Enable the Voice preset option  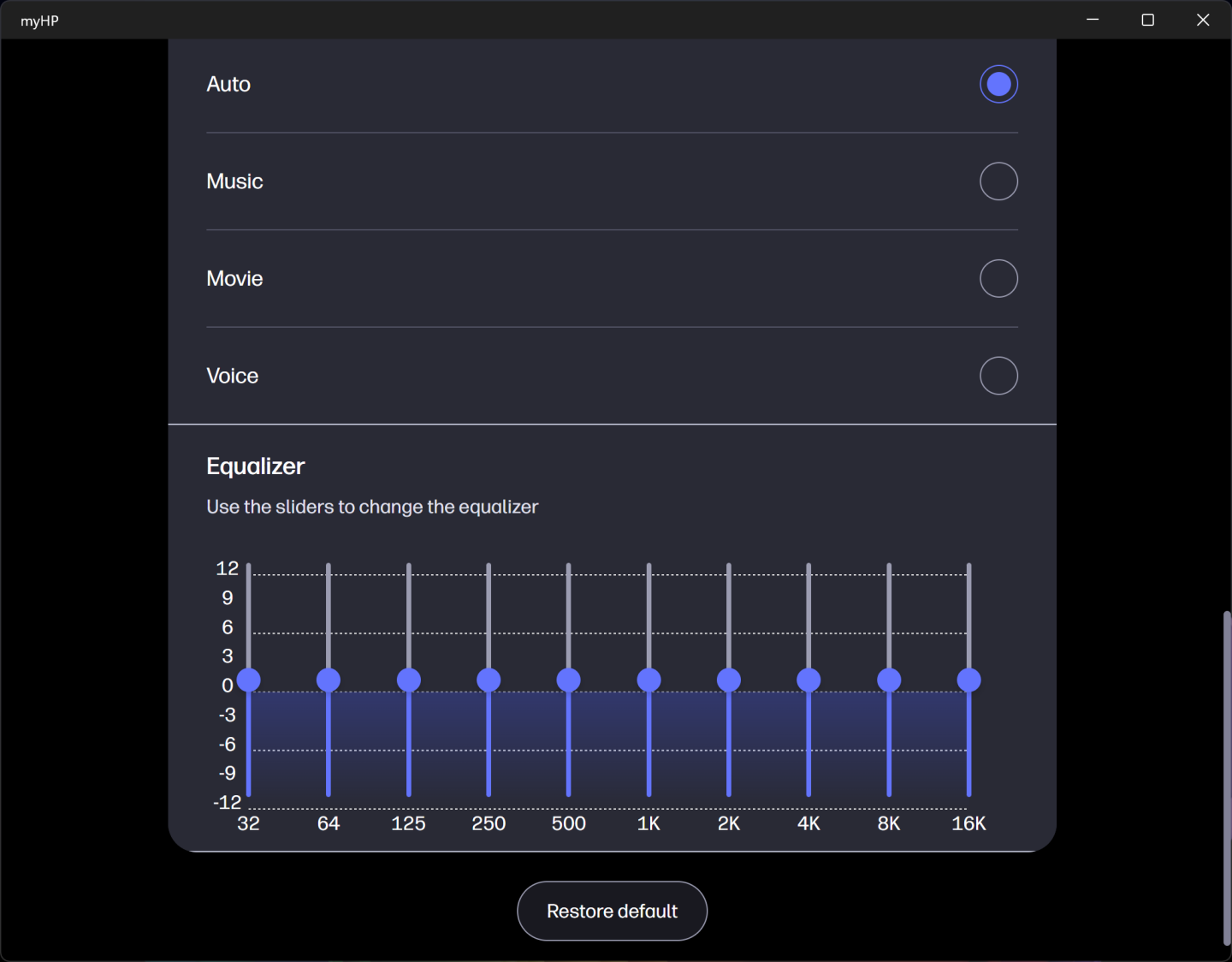point(998,376)
